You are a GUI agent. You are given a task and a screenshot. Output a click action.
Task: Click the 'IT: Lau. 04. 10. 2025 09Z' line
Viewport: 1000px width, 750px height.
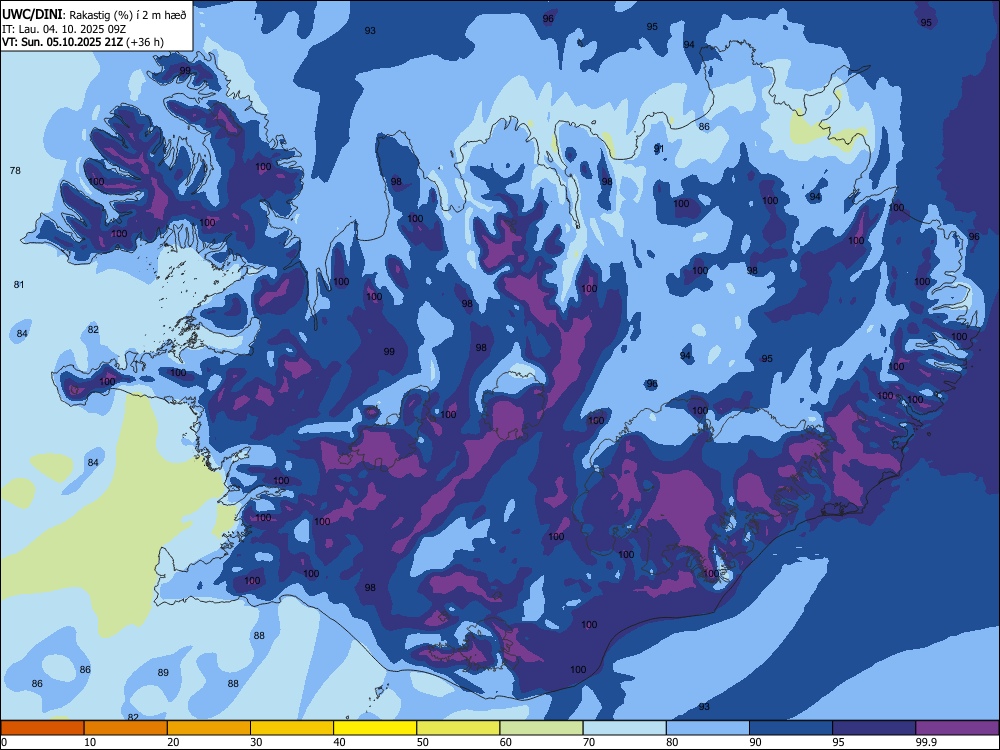[x=64, y=29]
